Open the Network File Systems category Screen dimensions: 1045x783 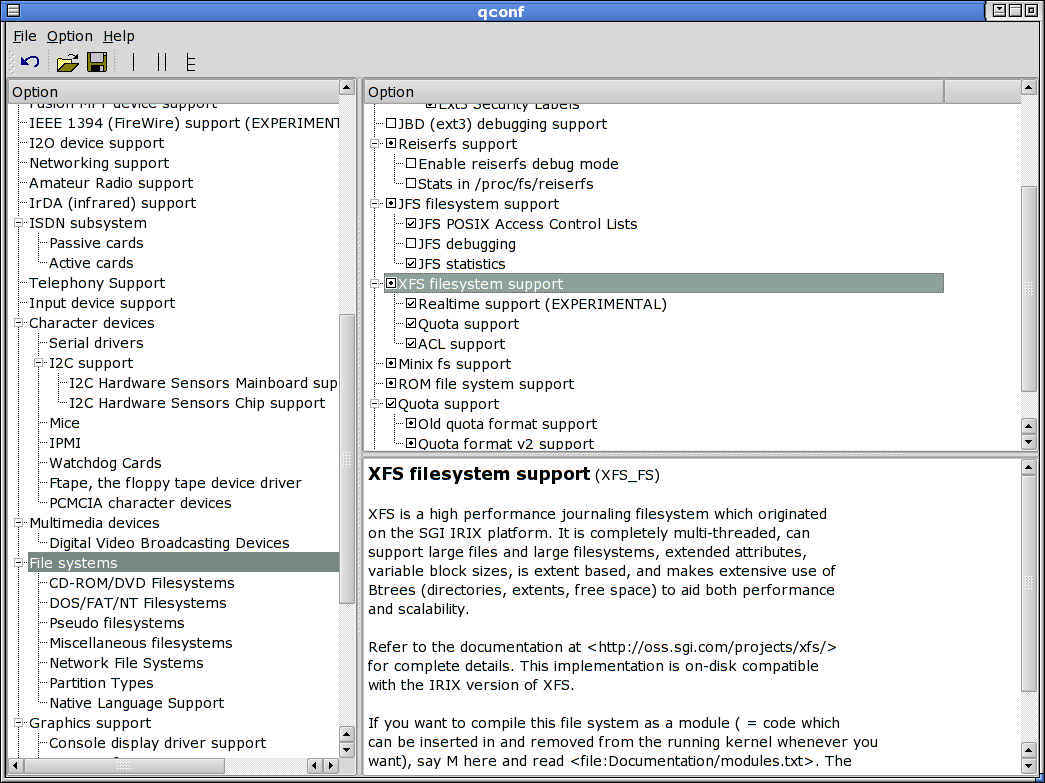(127, 663)
